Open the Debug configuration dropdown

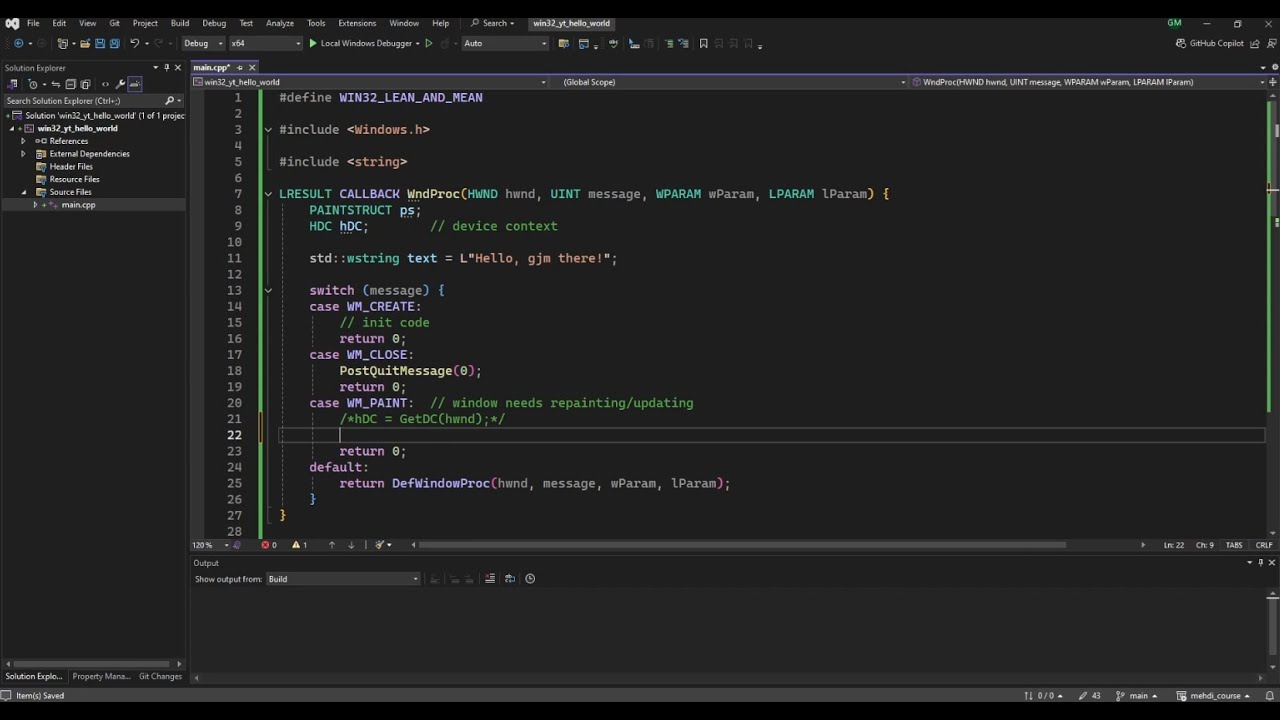[202, 43]
